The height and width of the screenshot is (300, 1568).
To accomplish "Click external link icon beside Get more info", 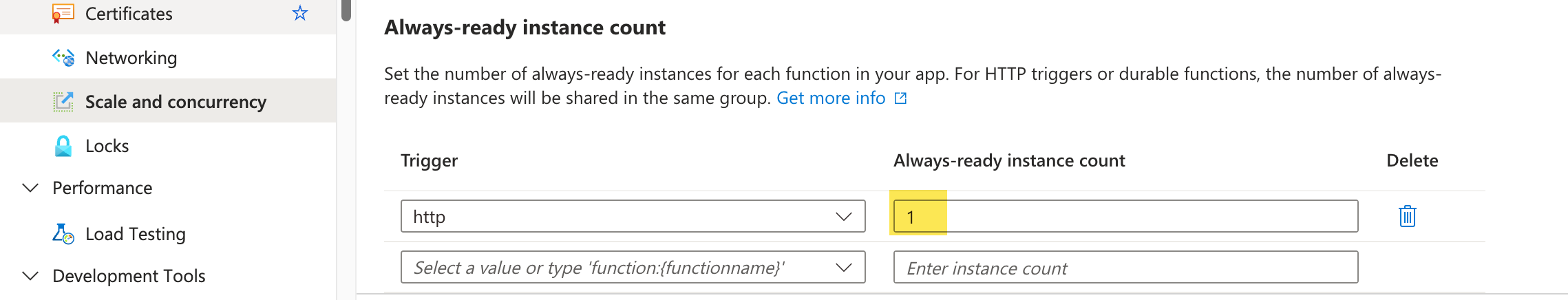I will 900,98.
